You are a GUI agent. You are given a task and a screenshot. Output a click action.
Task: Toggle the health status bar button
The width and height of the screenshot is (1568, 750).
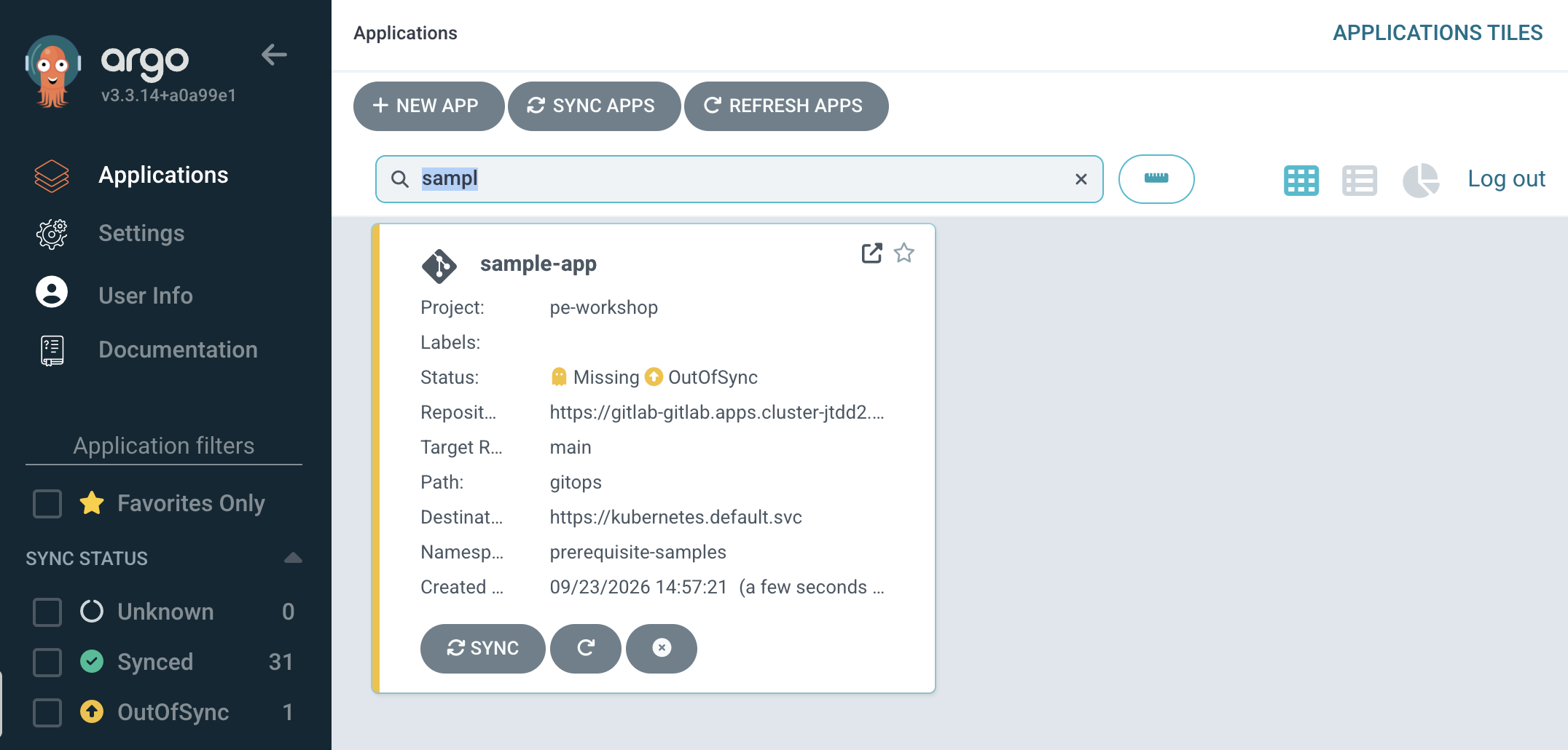pyautogui.click(x=1156, y=179)
